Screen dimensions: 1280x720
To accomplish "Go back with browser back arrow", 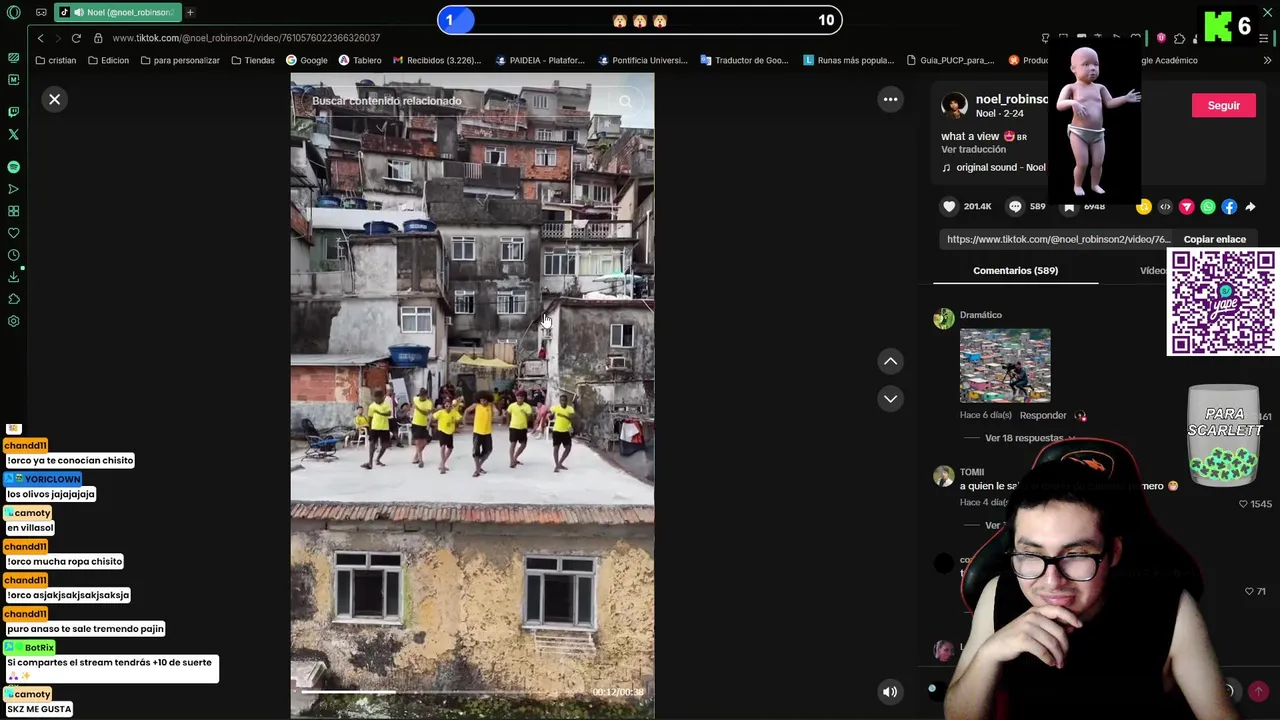I will [x=40, y=38].
